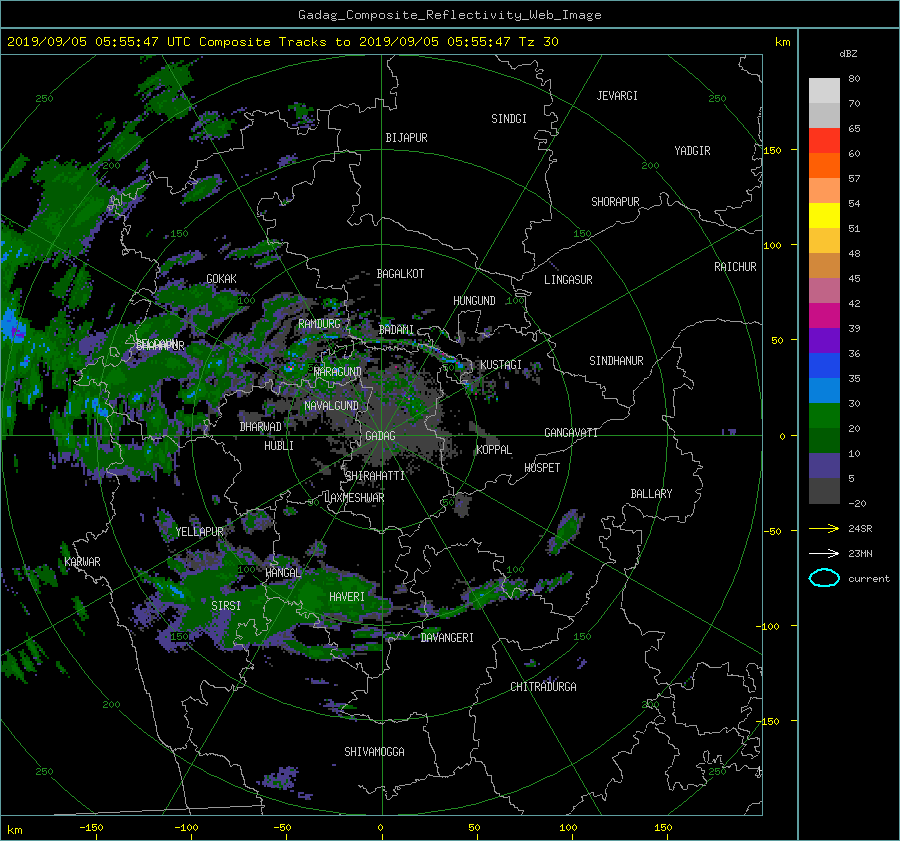Image resolution: width=900 pixels, height=841 pixels.
Task: Click the Gadag Composite Reflectivity title text
Action: point(449,15)
